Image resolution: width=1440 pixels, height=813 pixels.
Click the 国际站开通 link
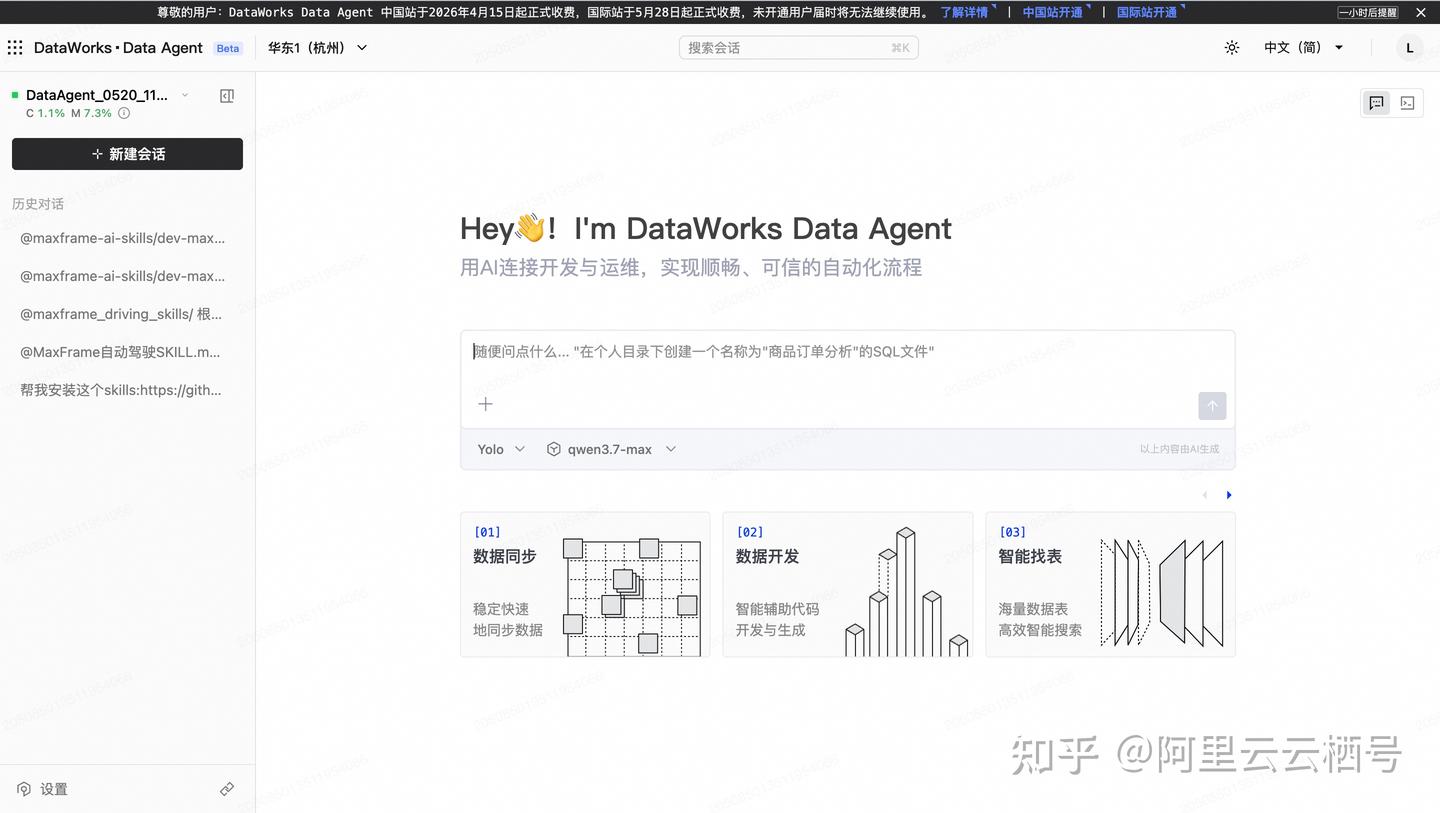[1146, 12]
